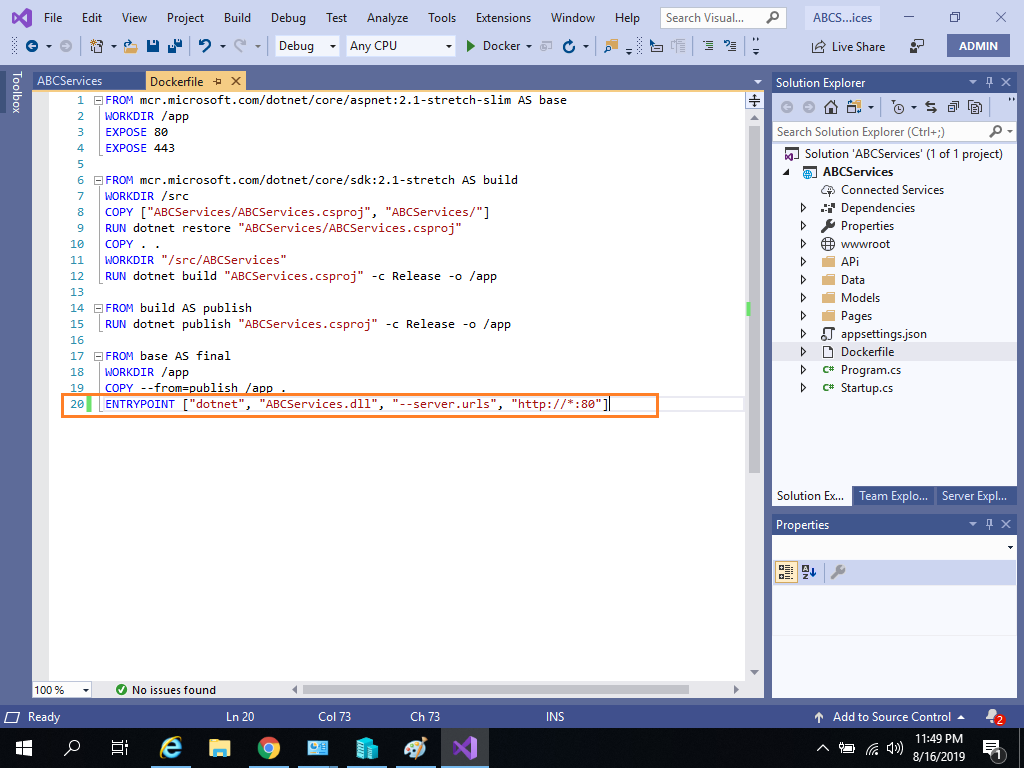Expand the Models folder node
Screen dimensions: 1024x768
[x=803, y=298]
